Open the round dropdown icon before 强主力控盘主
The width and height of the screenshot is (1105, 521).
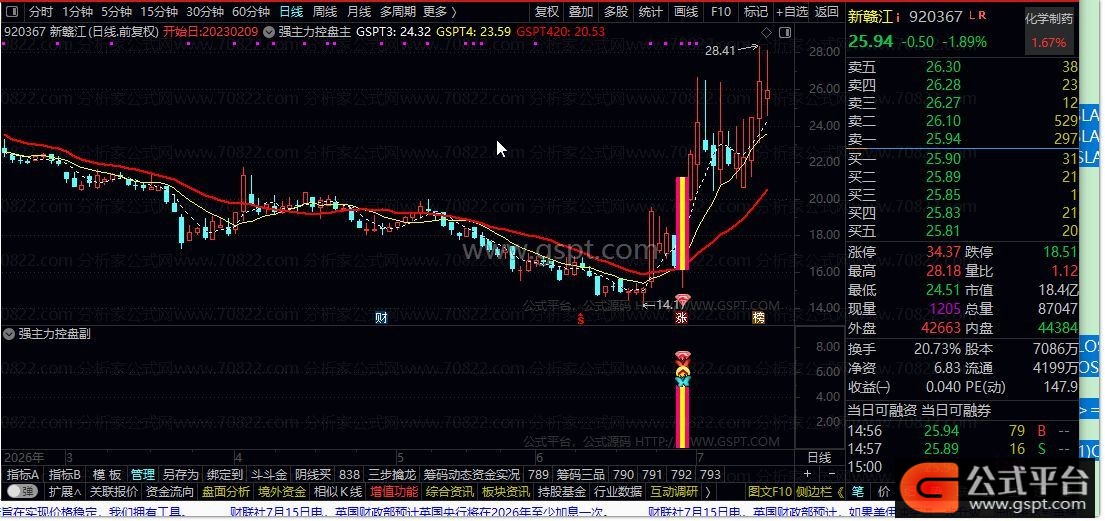click(x=268, y=32)
